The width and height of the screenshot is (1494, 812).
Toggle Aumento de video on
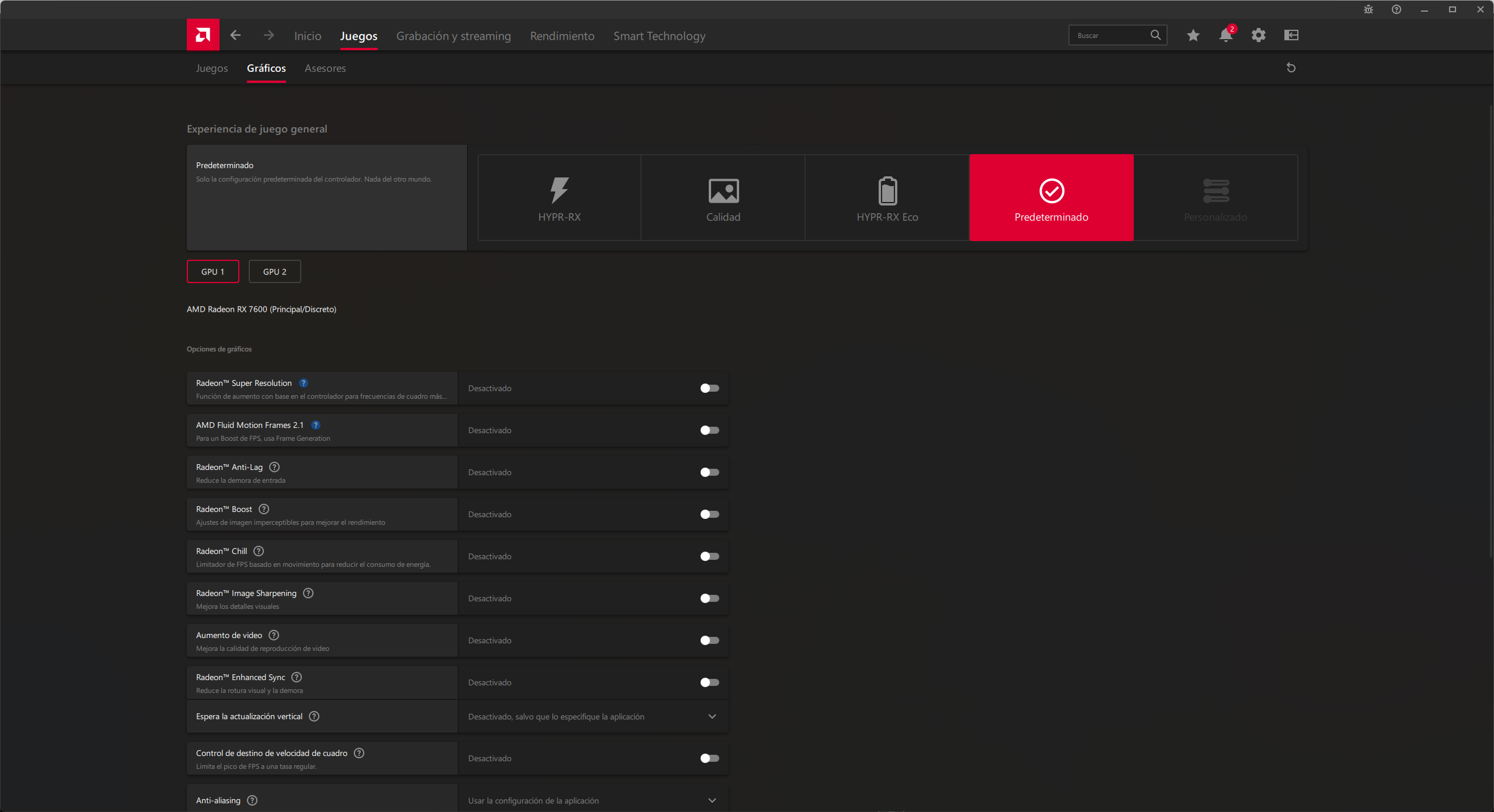tap(710, 640)
